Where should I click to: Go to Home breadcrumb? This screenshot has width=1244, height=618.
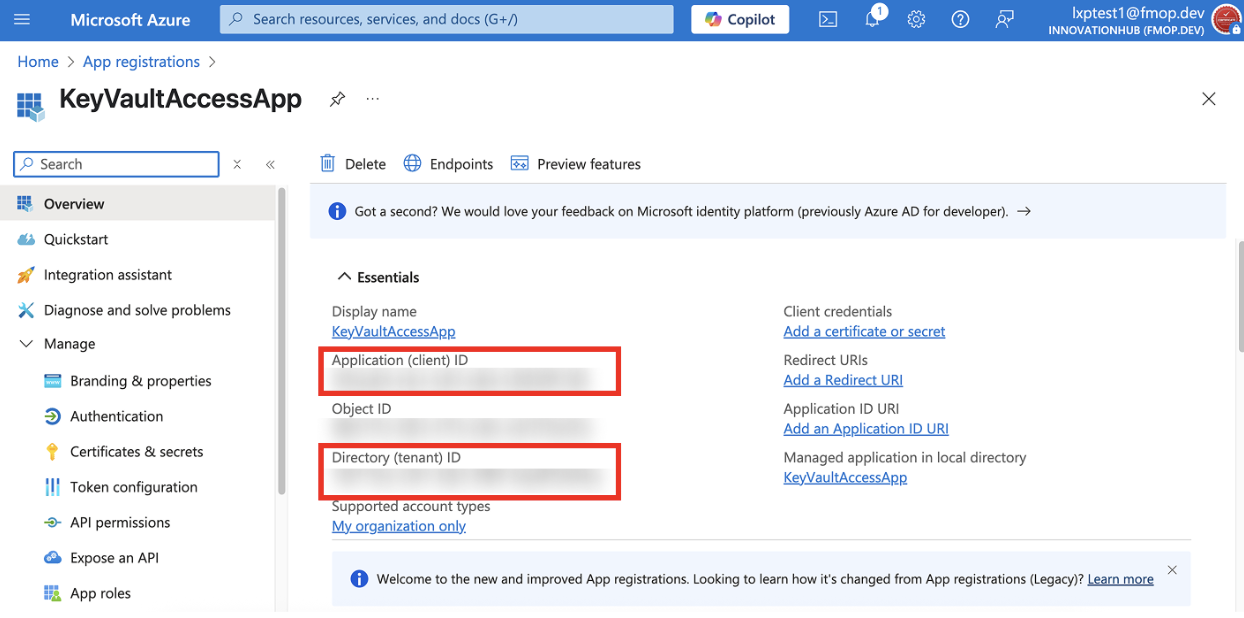click(38, 62)
